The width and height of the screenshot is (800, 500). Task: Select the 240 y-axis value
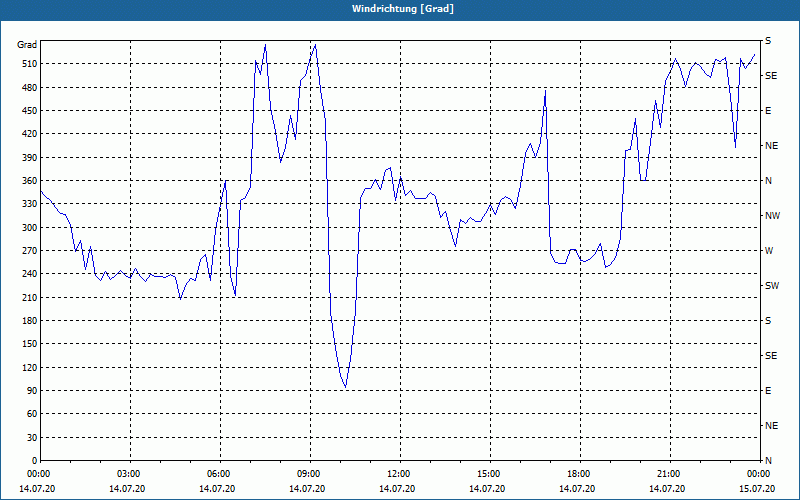click(28, 273)
